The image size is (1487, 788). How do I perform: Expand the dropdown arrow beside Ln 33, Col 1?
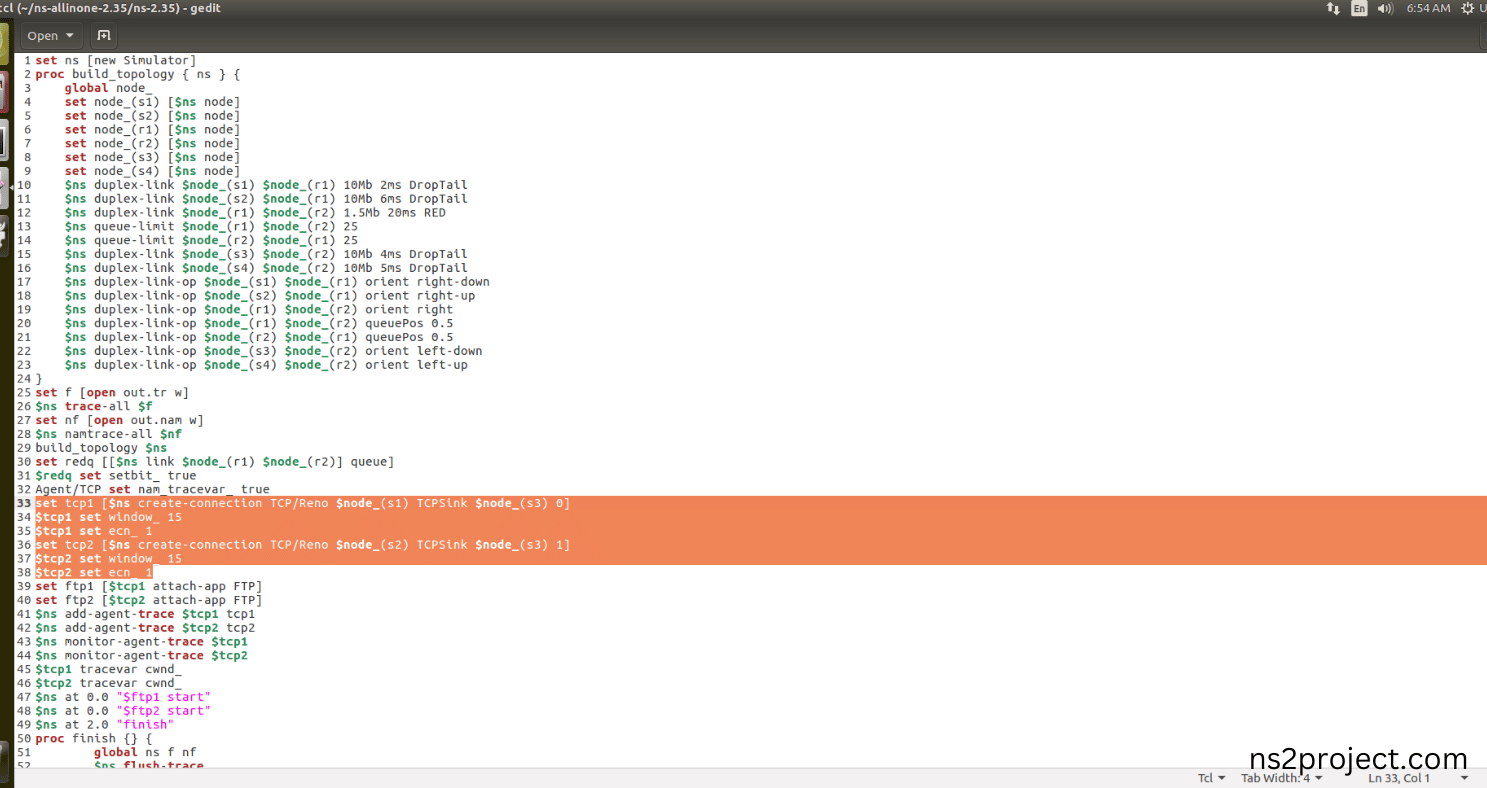point(1464,778)
